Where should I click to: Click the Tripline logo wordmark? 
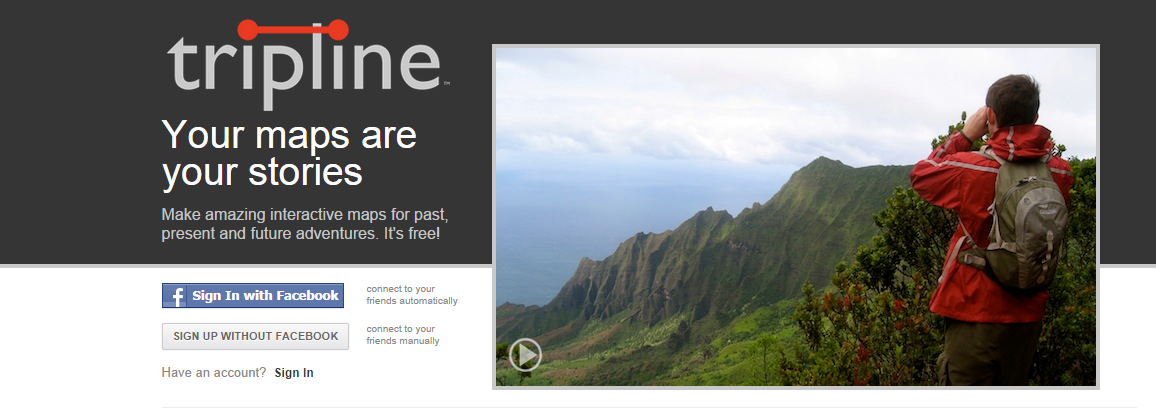[304, 67]
